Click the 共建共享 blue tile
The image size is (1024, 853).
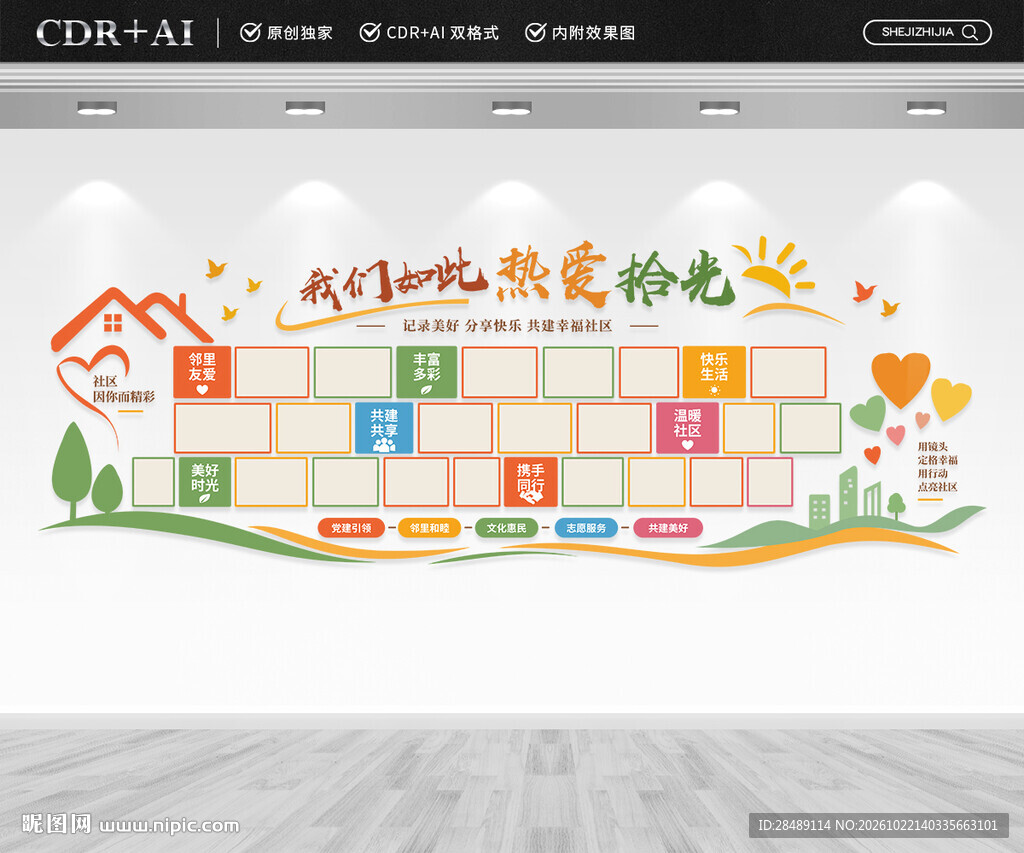(384, 428)
